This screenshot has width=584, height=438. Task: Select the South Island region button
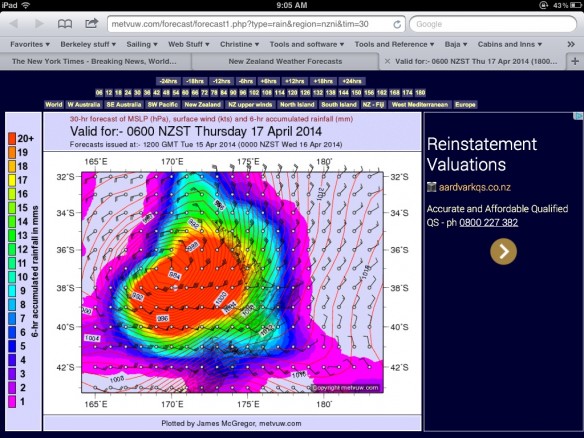click(x=339, y=105)
